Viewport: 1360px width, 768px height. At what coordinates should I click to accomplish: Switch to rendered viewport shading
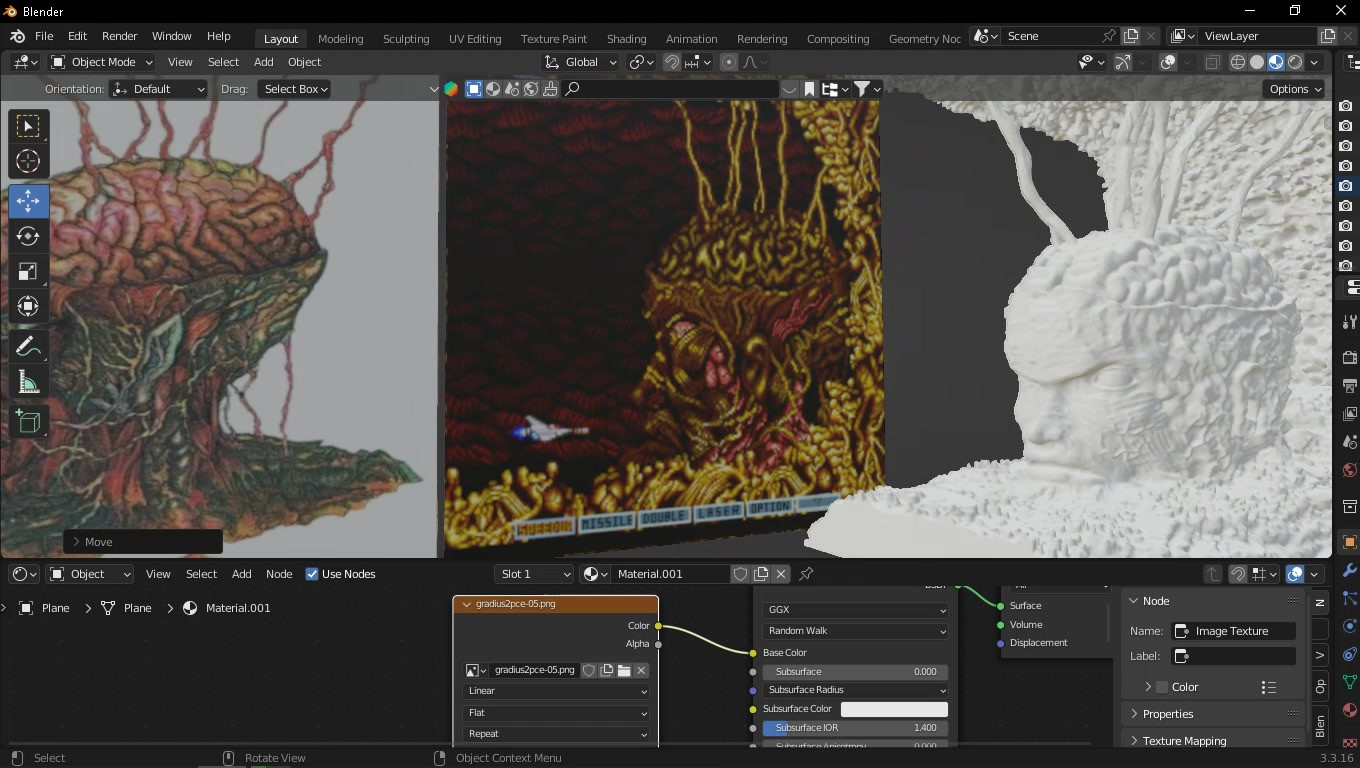(1295, 62)
